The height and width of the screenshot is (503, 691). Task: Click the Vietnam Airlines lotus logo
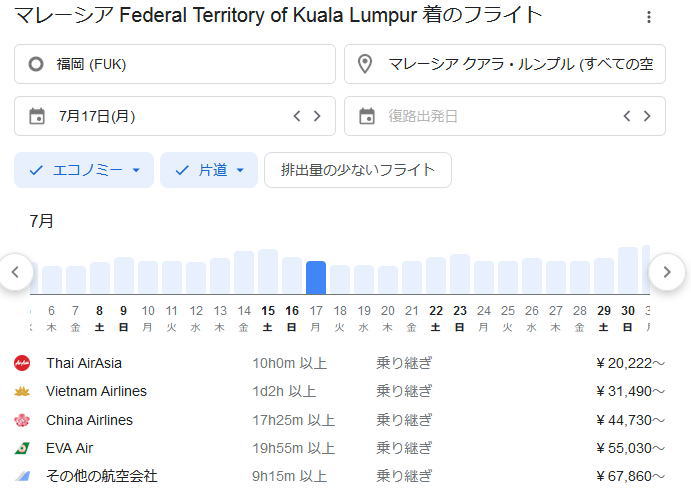pyautogui.click(x=22, y=391)
